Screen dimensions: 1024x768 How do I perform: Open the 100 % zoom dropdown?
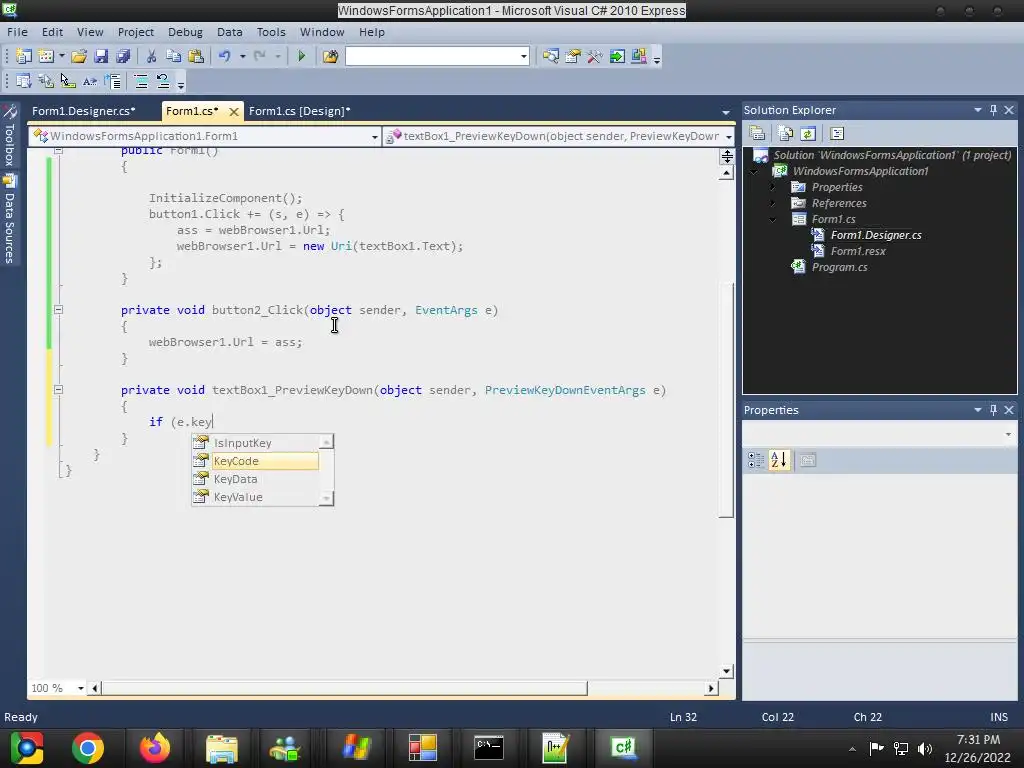click(81, 688)
